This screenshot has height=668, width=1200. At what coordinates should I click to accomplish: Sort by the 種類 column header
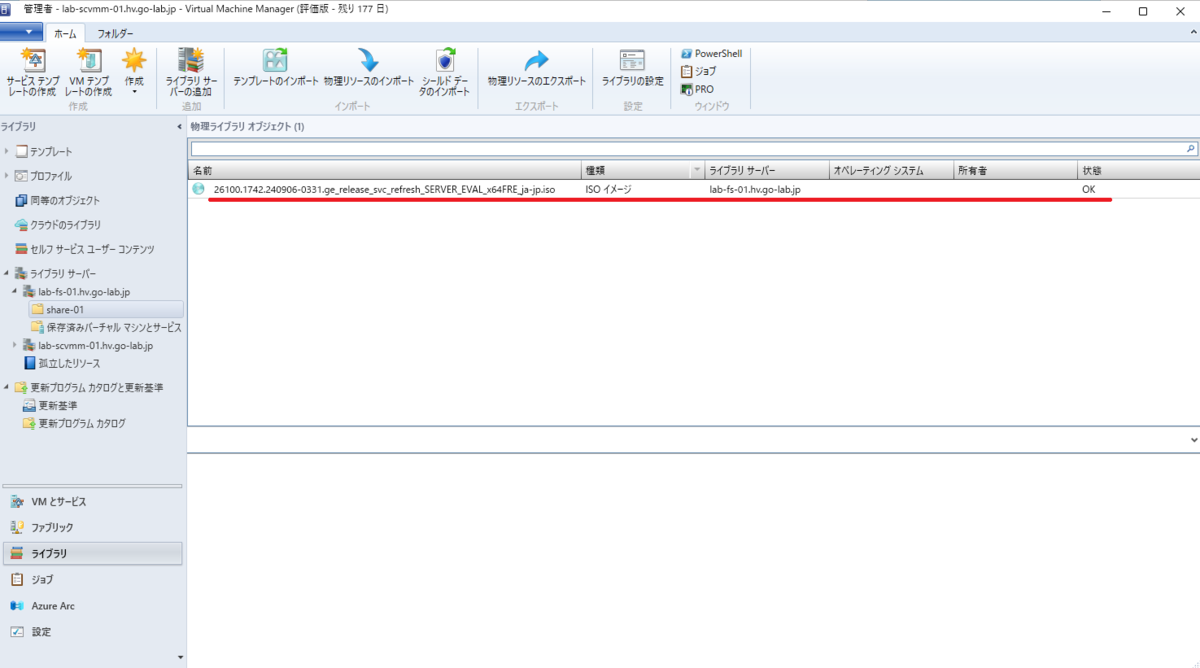(x=636, y=171)
